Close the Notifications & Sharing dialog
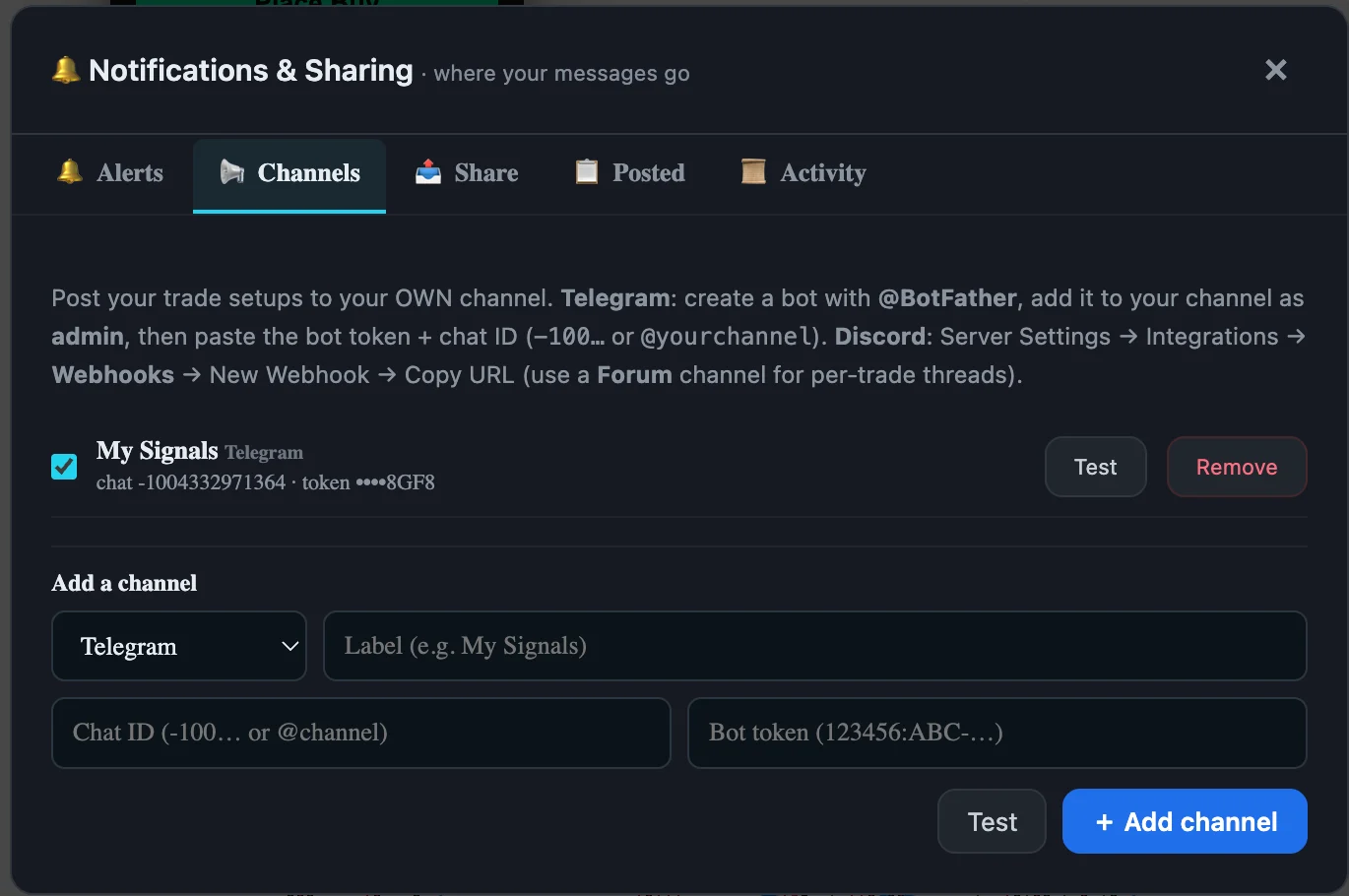Image resolution: width=1349 pixels, height=896 pixels. point(1275,70)
